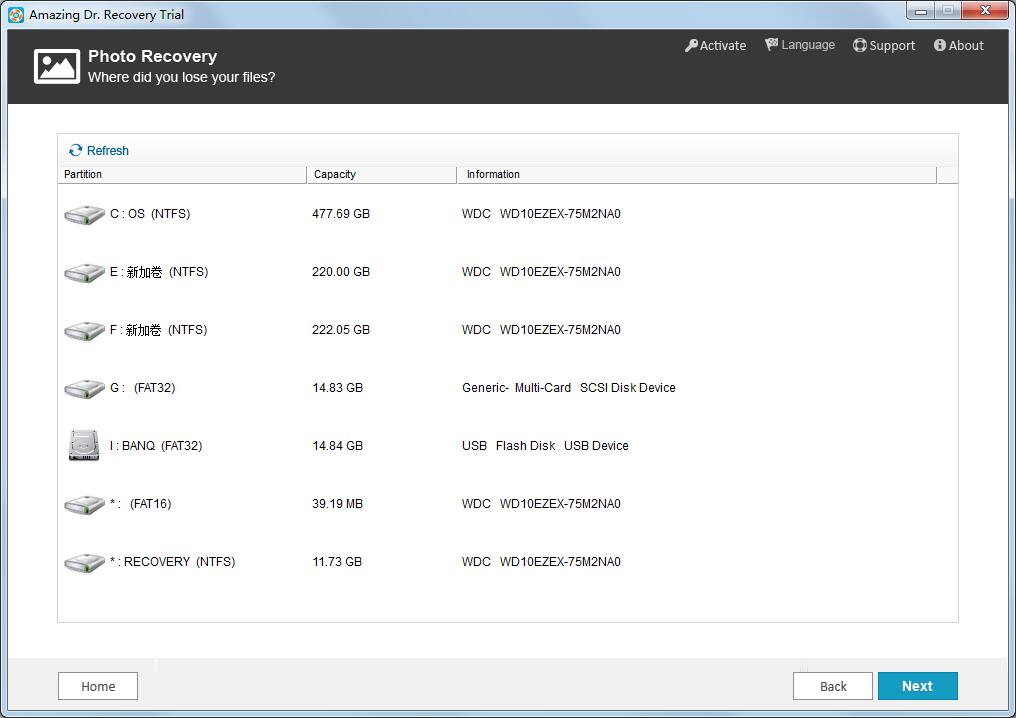Viewport: 1016px width, 718px height.
Task: Click the Home button
Action: coord(98,686)
